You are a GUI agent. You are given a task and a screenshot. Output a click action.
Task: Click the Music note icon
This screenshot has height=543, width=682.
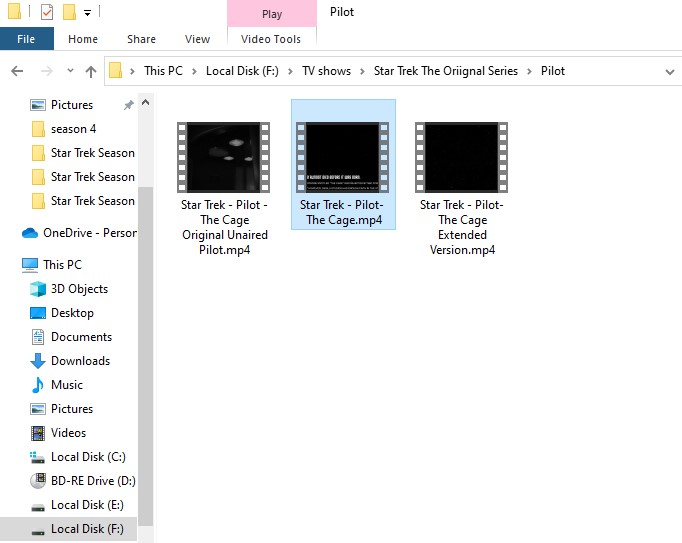pyautogui.click(x=38, y=385)
